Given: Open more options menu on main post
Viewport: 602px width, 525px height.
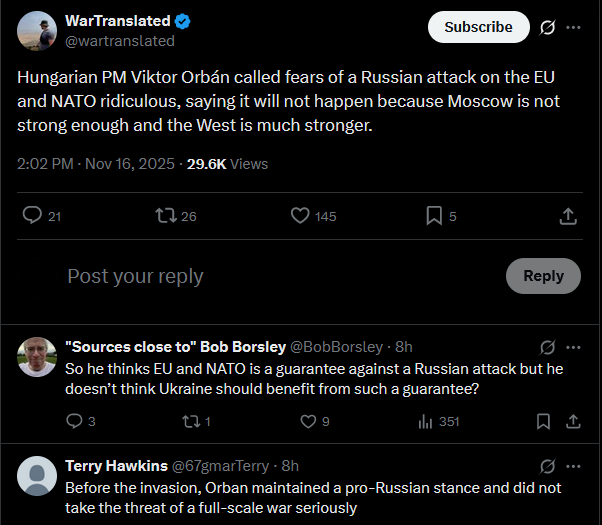Looking at the screenshot, I should point(573,27).
